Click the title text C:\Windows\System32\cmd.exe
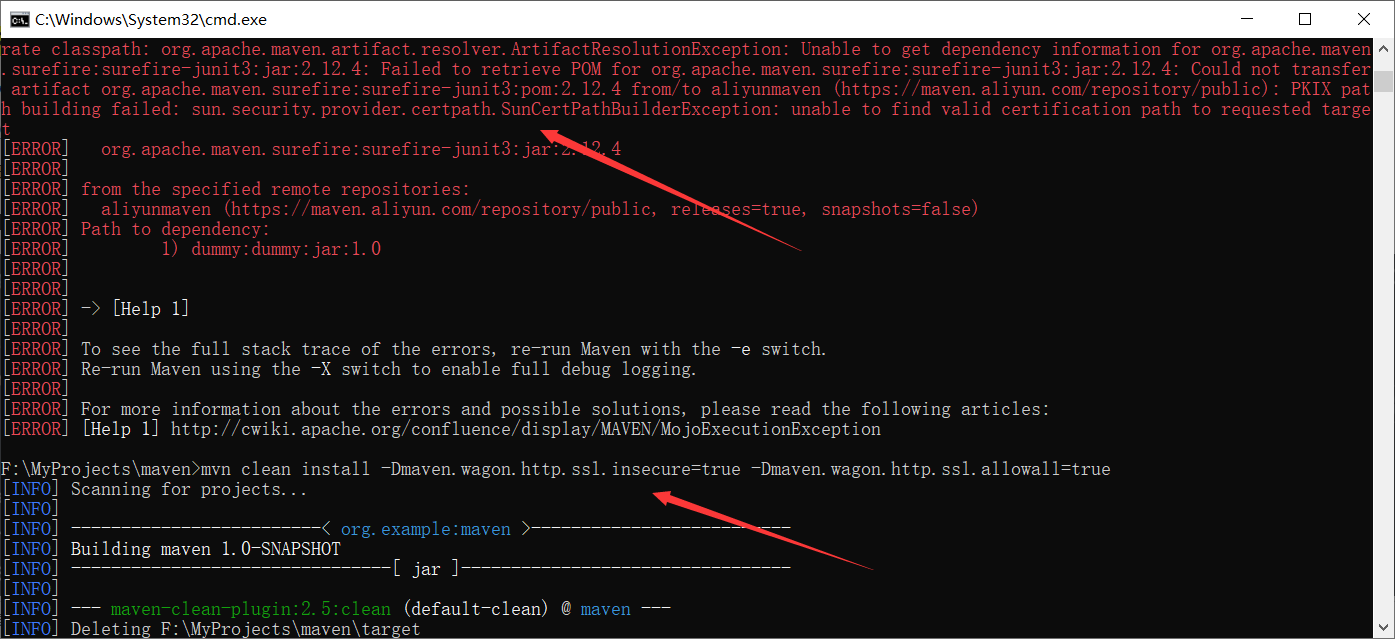The image size is (1395, 639). pos(151,19)
